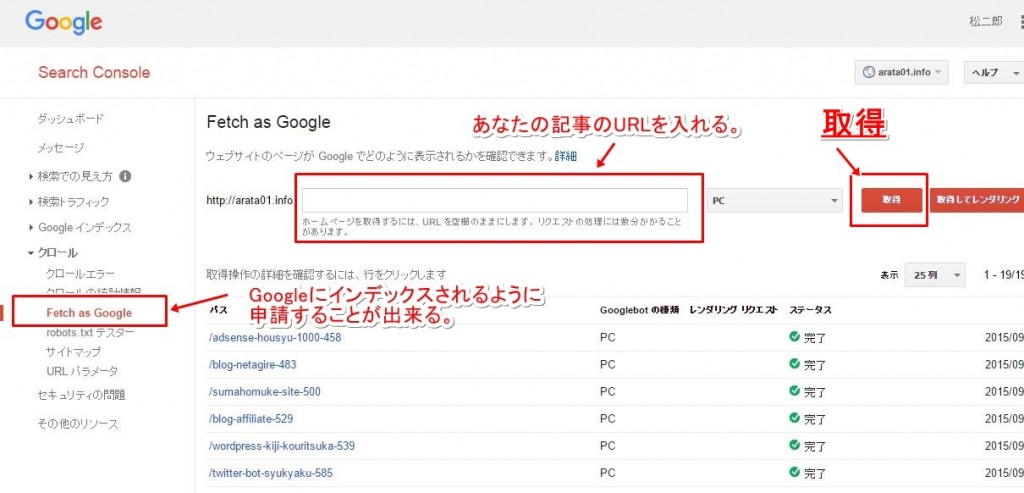Open /wordpress-kiji-kouritsuka-539 path link
The image size is (1024, 493).
tap(281, 446)
